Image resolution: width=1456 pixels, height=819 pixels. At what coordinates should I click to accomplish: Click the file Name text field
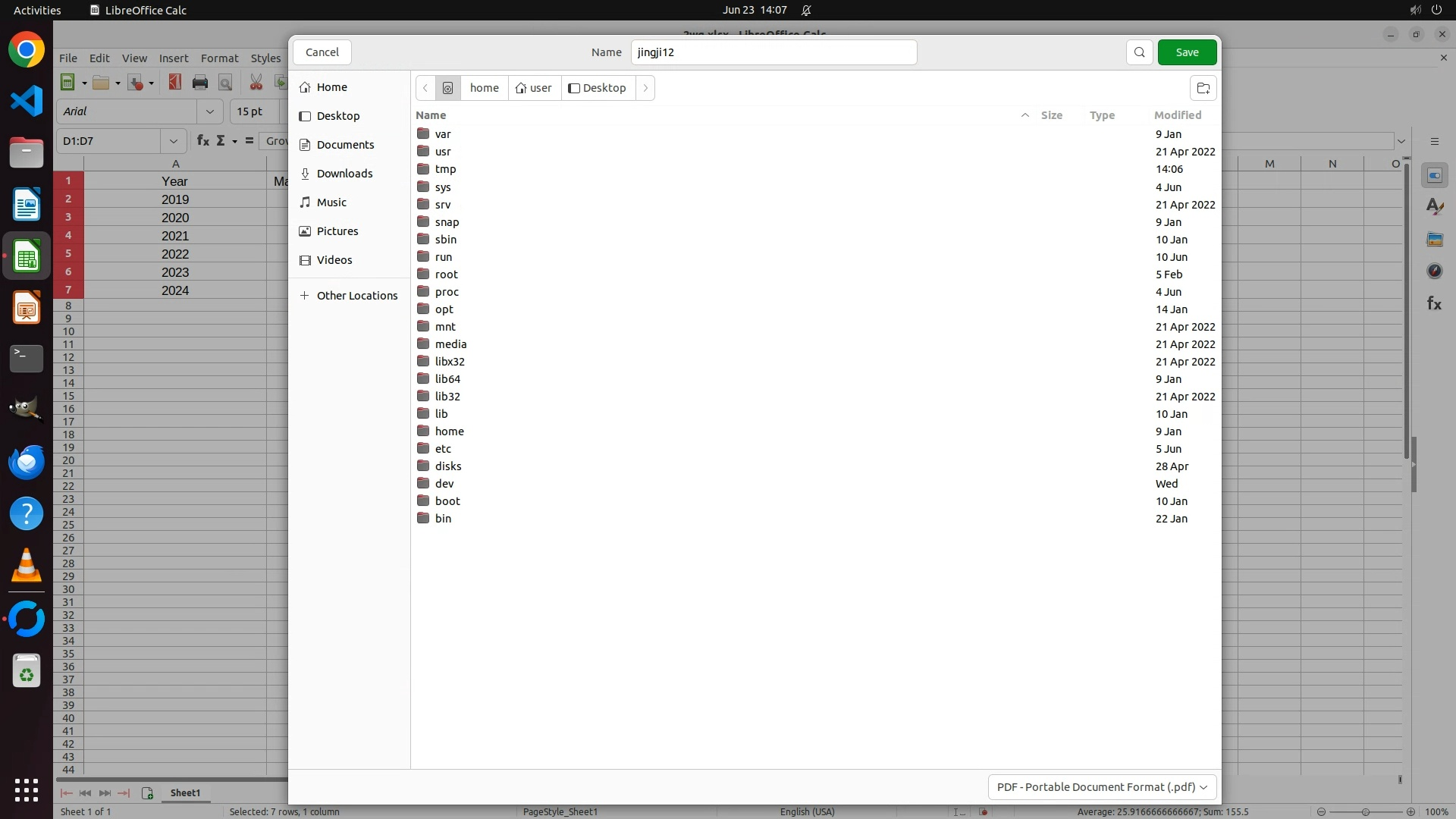pos(773,52)
